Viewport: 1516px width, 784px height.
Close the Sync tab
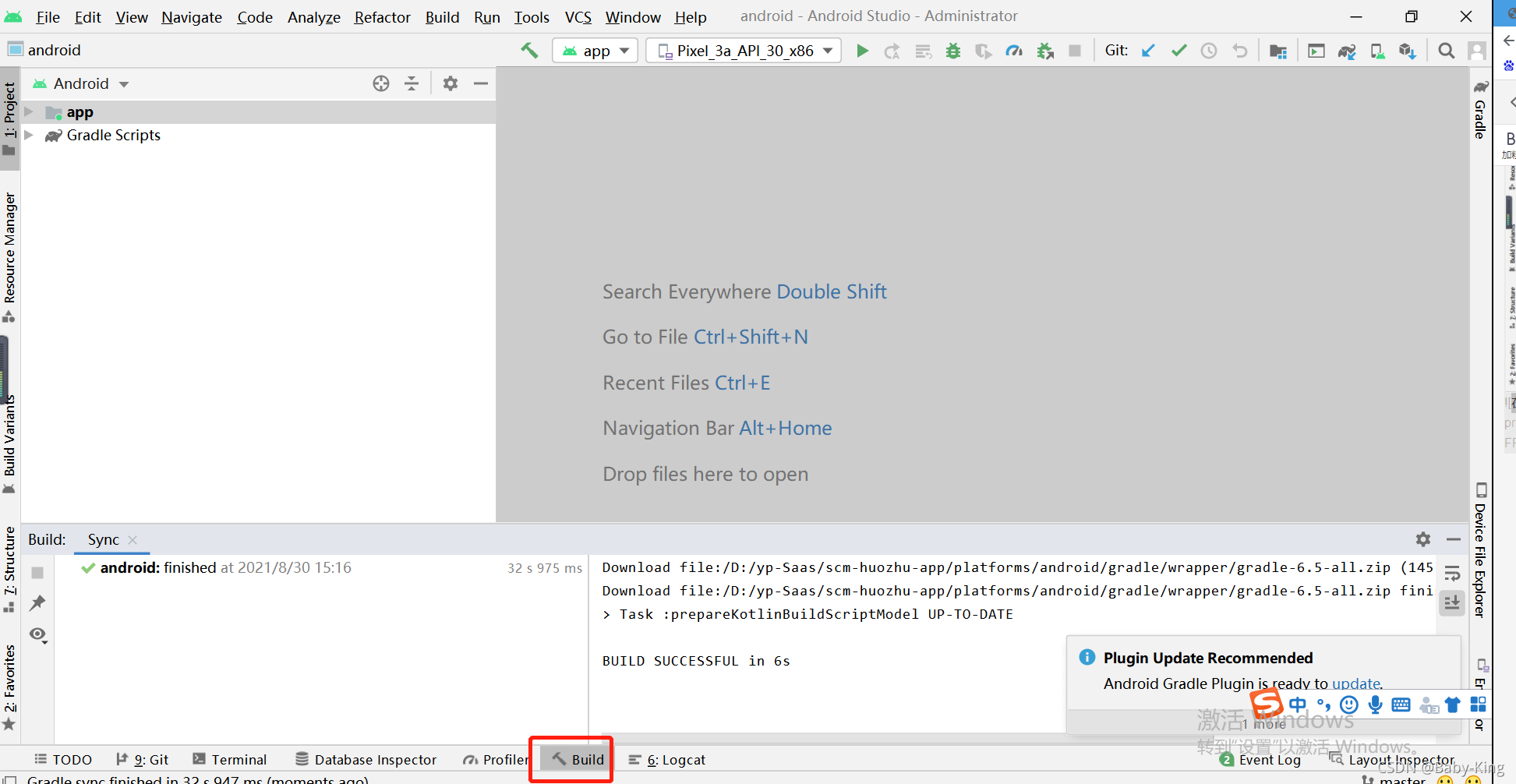pos(133,540)
